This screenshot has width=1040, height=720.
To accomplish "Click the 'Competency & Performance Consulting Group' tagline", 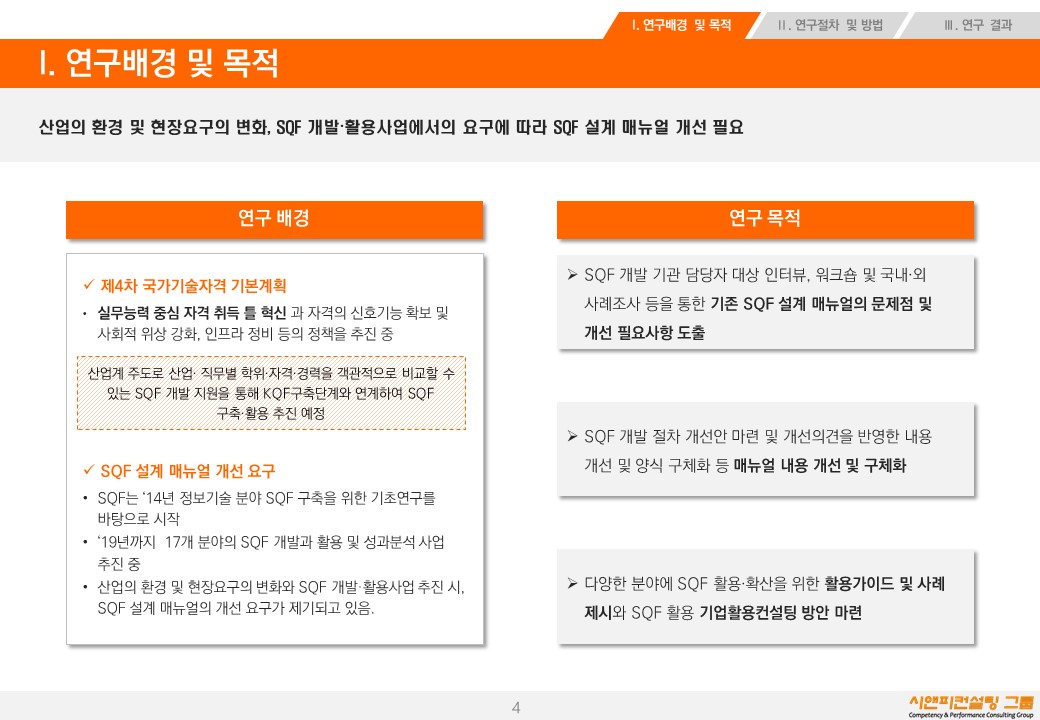I will coord(971,715).
